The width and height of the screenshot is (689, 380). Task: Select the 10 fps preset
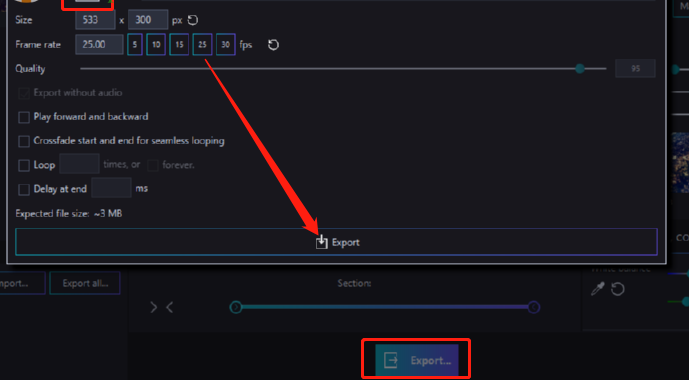pos(156,45)
